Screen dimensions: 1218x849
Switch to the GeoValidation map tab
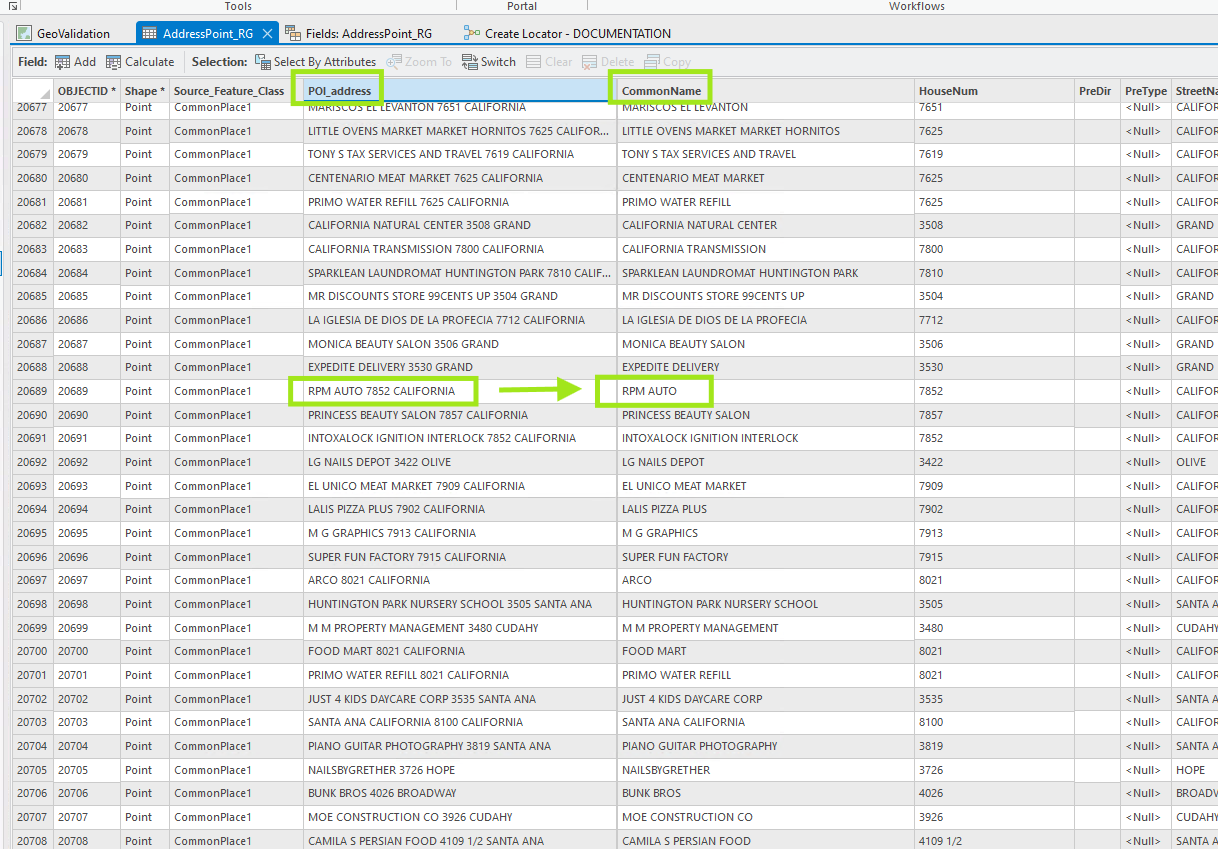(63, 33)
